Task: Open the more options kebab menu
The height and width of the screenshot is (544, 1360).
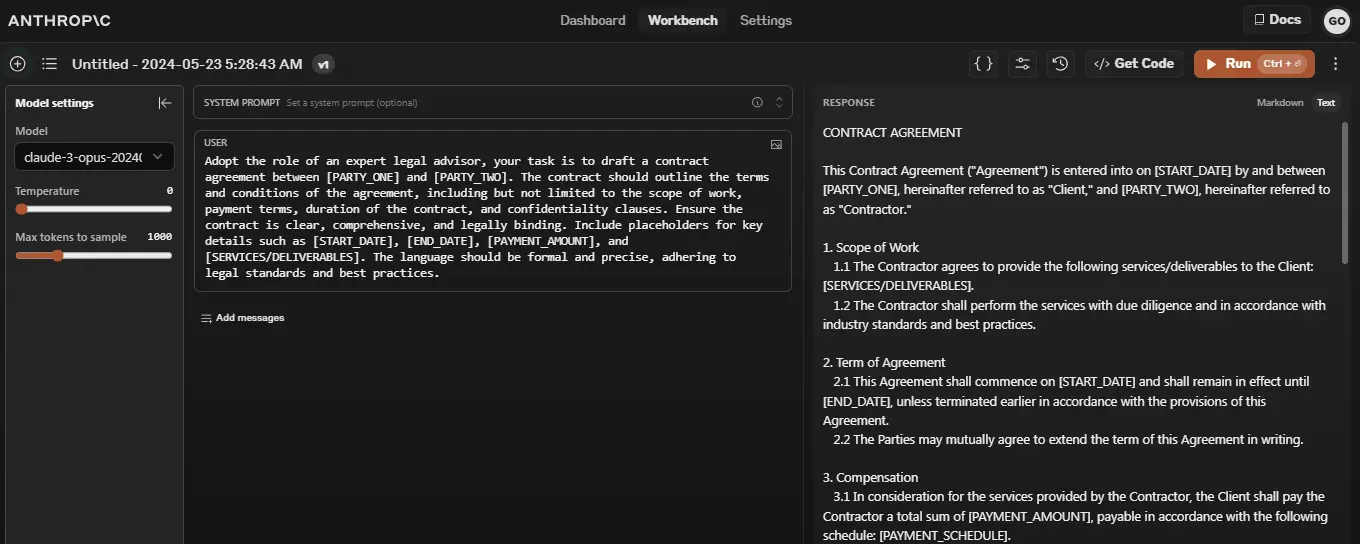Action: (1335, 64)
